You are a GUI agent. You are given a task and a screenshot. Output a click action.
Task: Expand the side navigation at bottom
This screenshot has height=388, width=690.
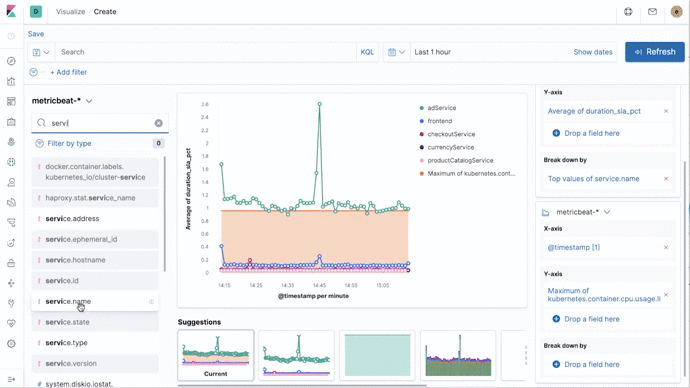[x=11, y=379]
